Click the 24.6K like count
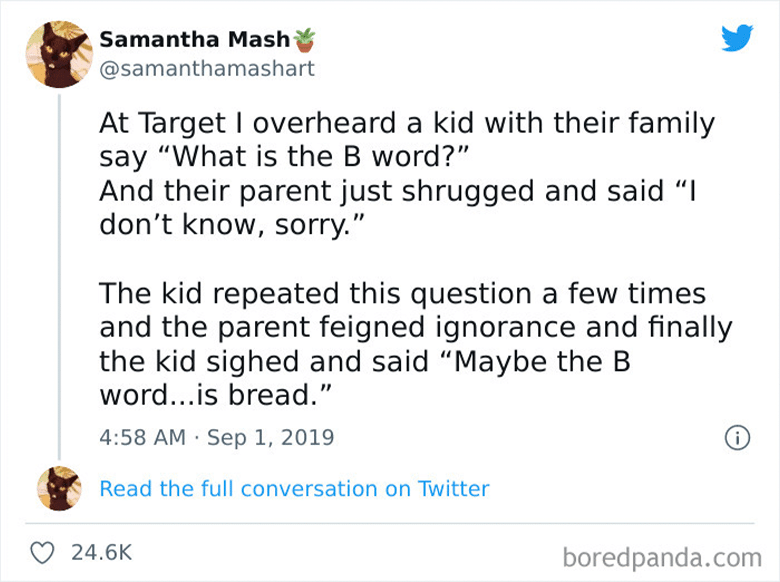This screenshot has height=582, width=780. click(99, 551)
